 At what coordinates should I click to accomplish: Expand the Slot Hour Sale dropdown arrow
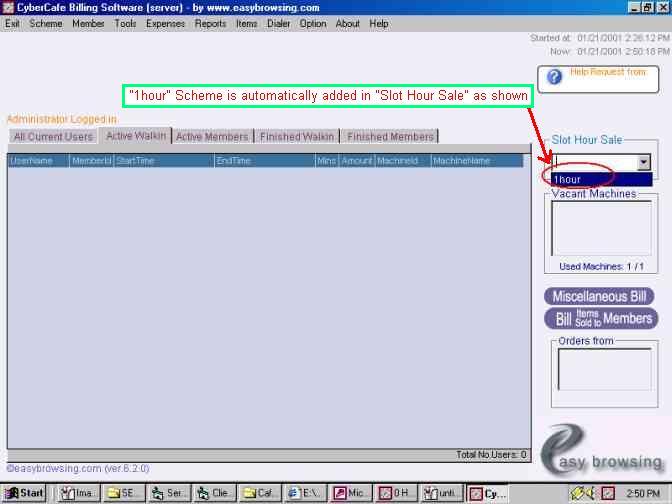[x=643, y=162]
